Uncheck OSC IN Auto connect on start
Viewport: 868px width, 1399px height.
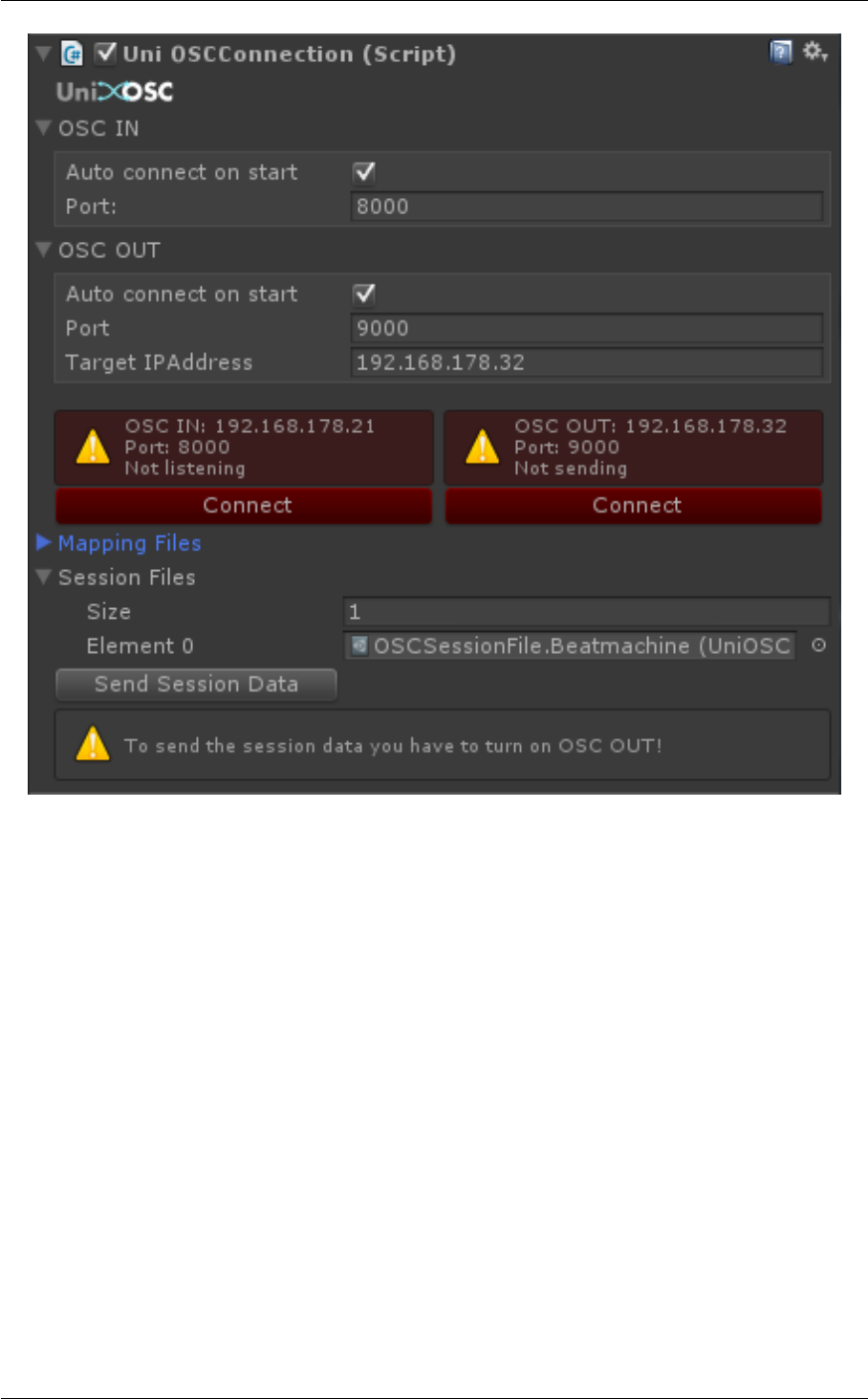tap(364, 172)
